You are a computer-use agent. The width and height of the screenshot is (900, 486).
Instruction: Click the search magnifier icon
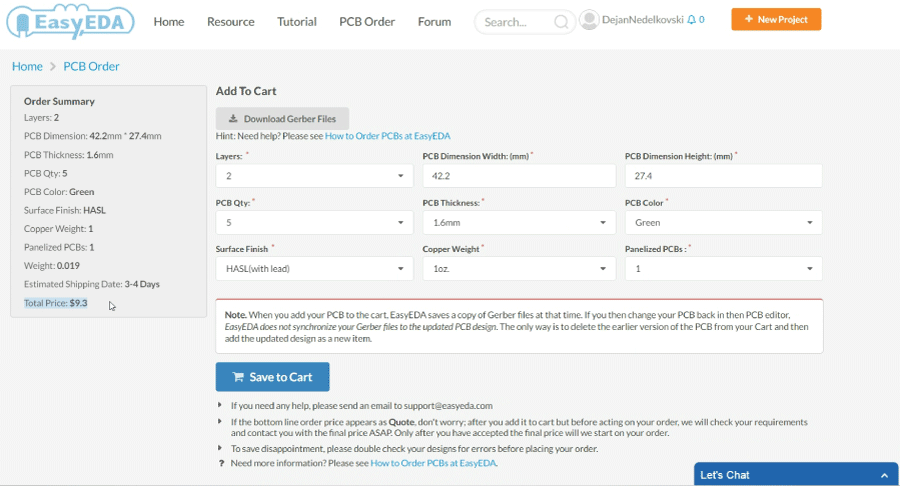[561, 22]
